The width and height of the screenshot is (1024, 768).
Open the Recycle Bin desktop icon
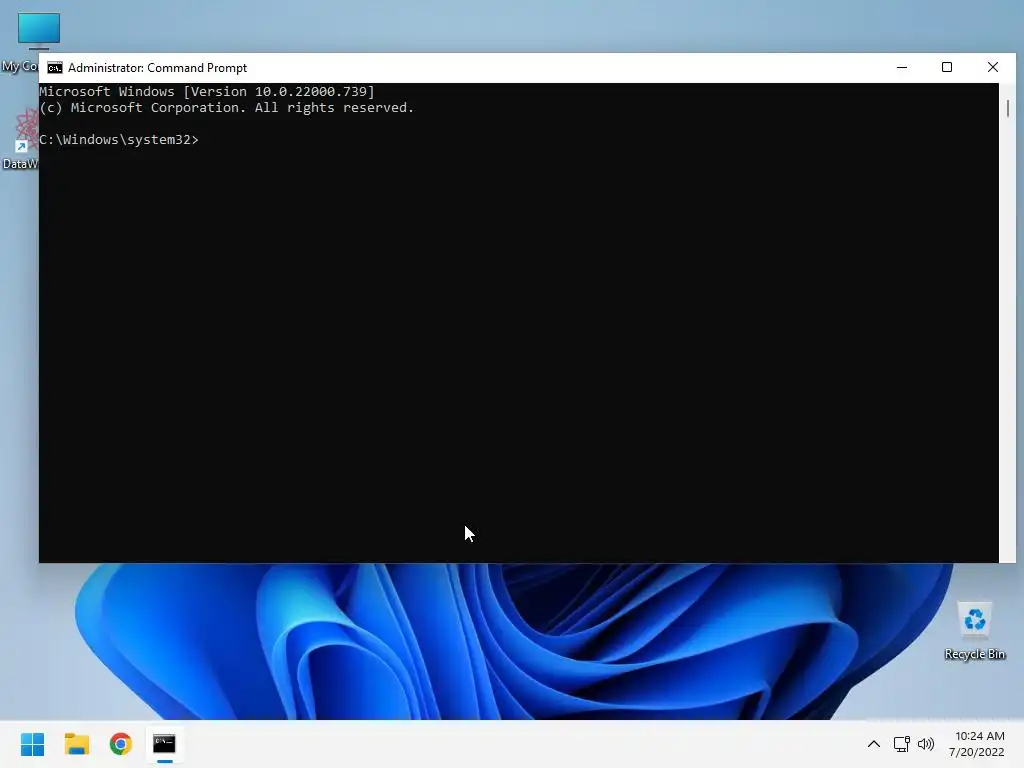pos(974,631)
